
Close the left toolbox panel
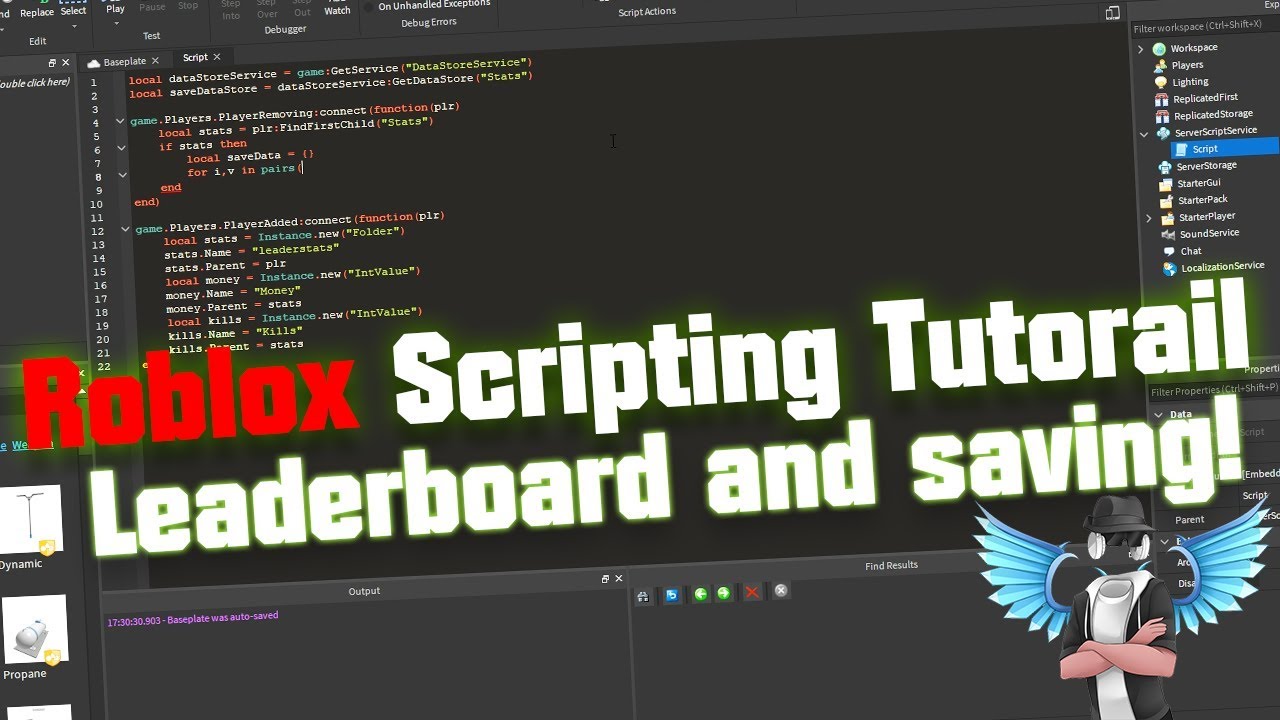[66, 62]
